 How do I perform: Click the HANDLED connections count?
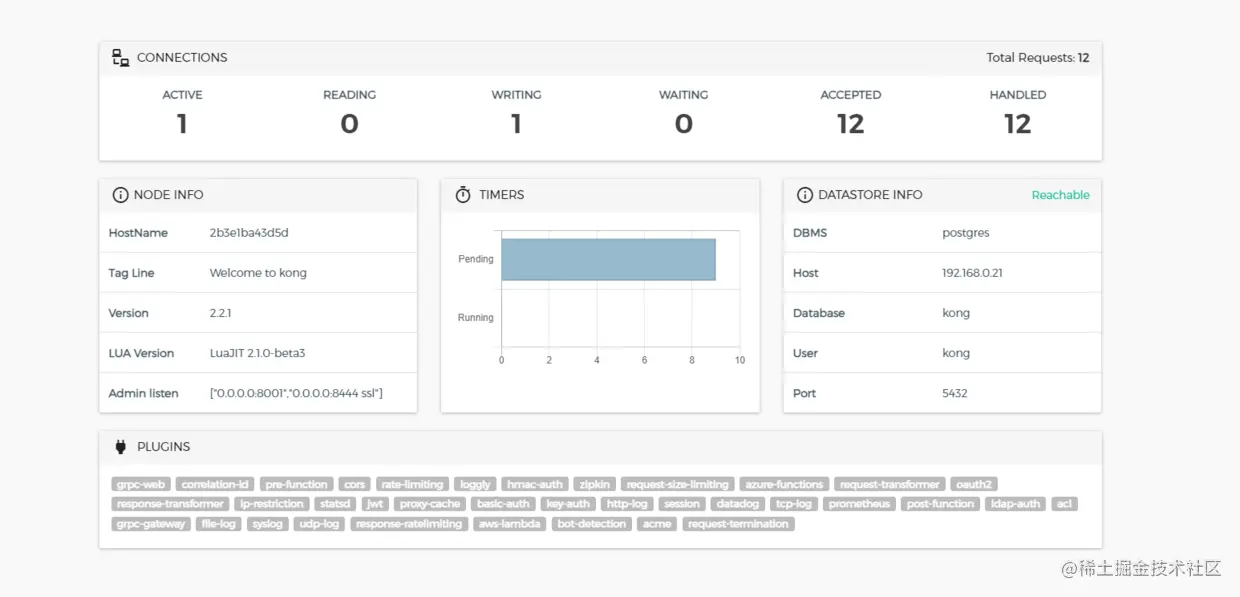point(1017,124)
